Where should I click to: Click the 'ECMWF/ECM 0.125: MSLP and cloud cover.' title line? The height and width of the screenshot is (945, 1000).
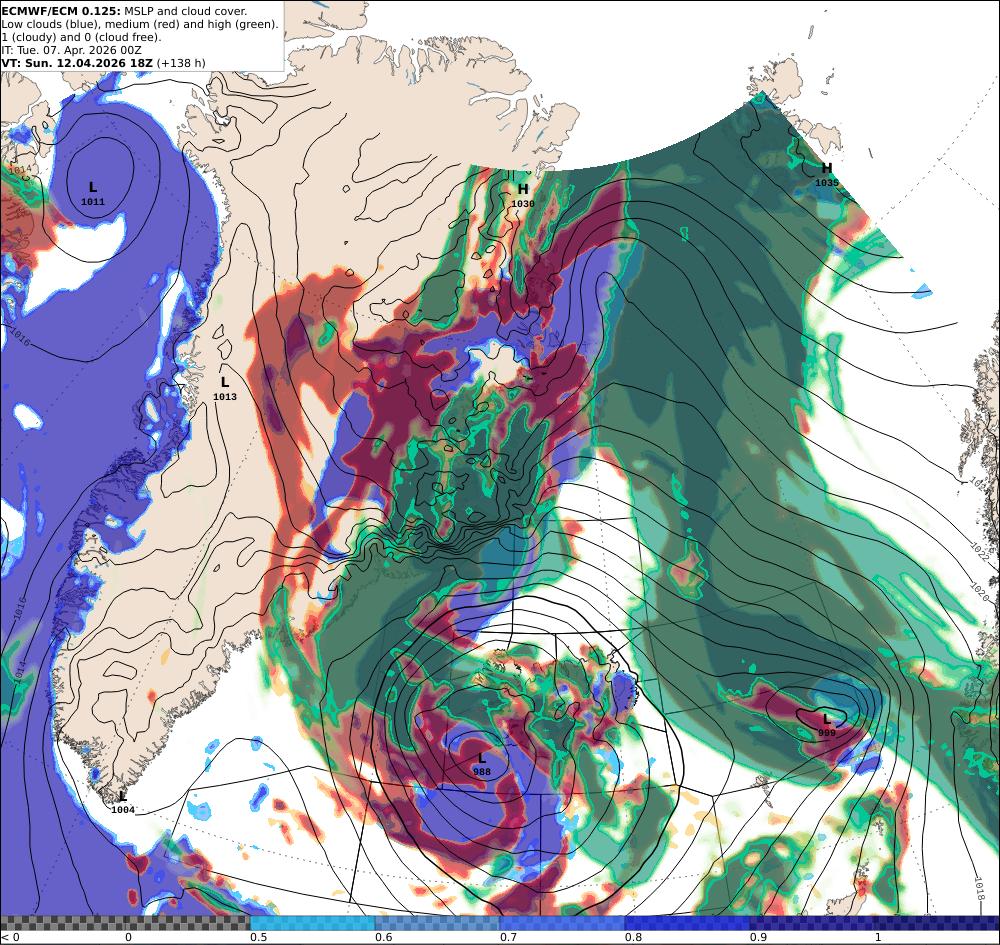coord(124,11)
